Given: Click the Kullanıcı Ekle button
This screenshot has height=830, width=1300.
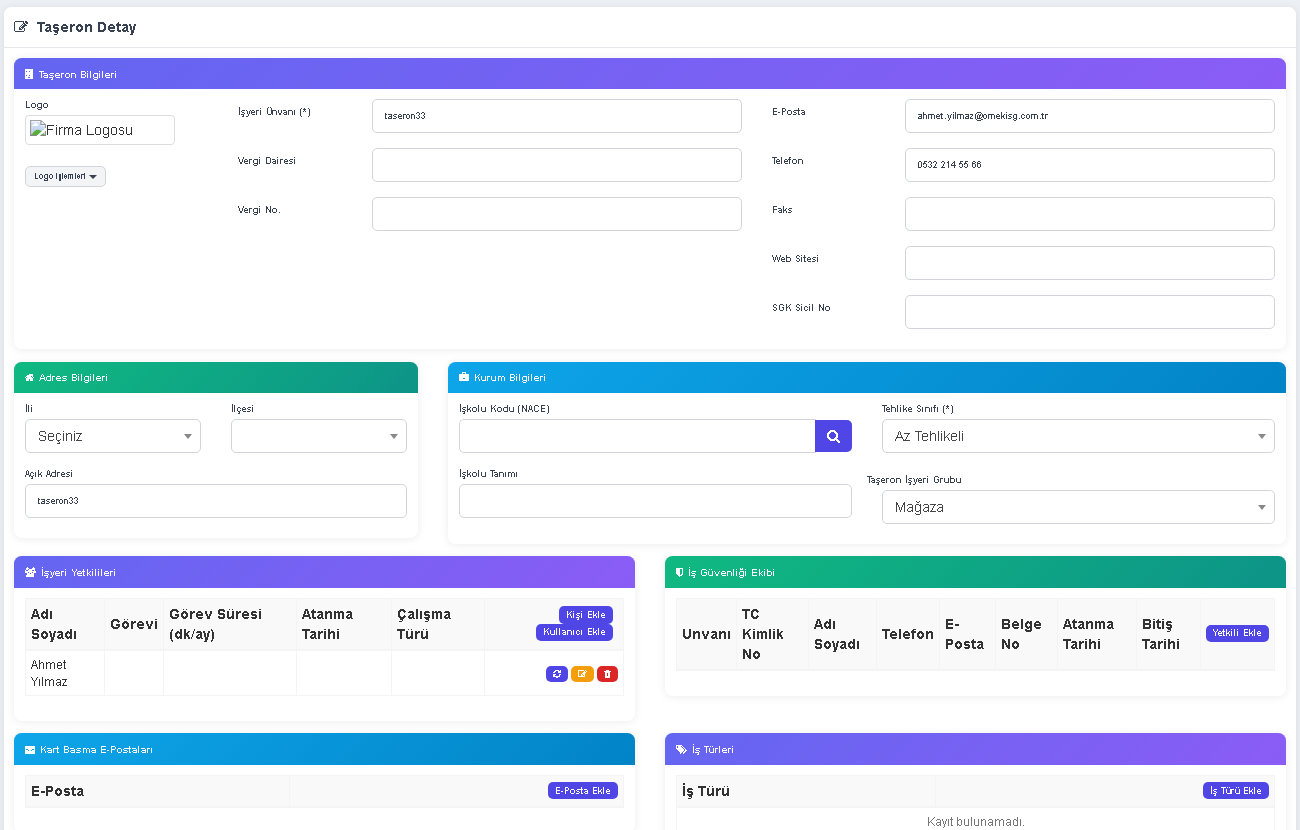Looking at the screenshot, I should pyautogui.click(x=574, y=632).
